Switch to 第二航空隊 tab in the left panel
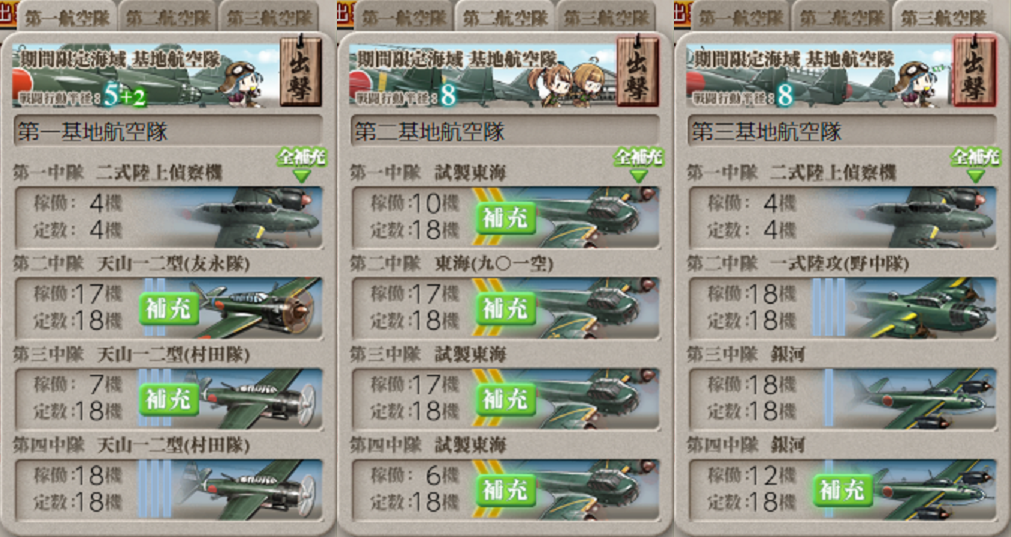 click(168, 17)
